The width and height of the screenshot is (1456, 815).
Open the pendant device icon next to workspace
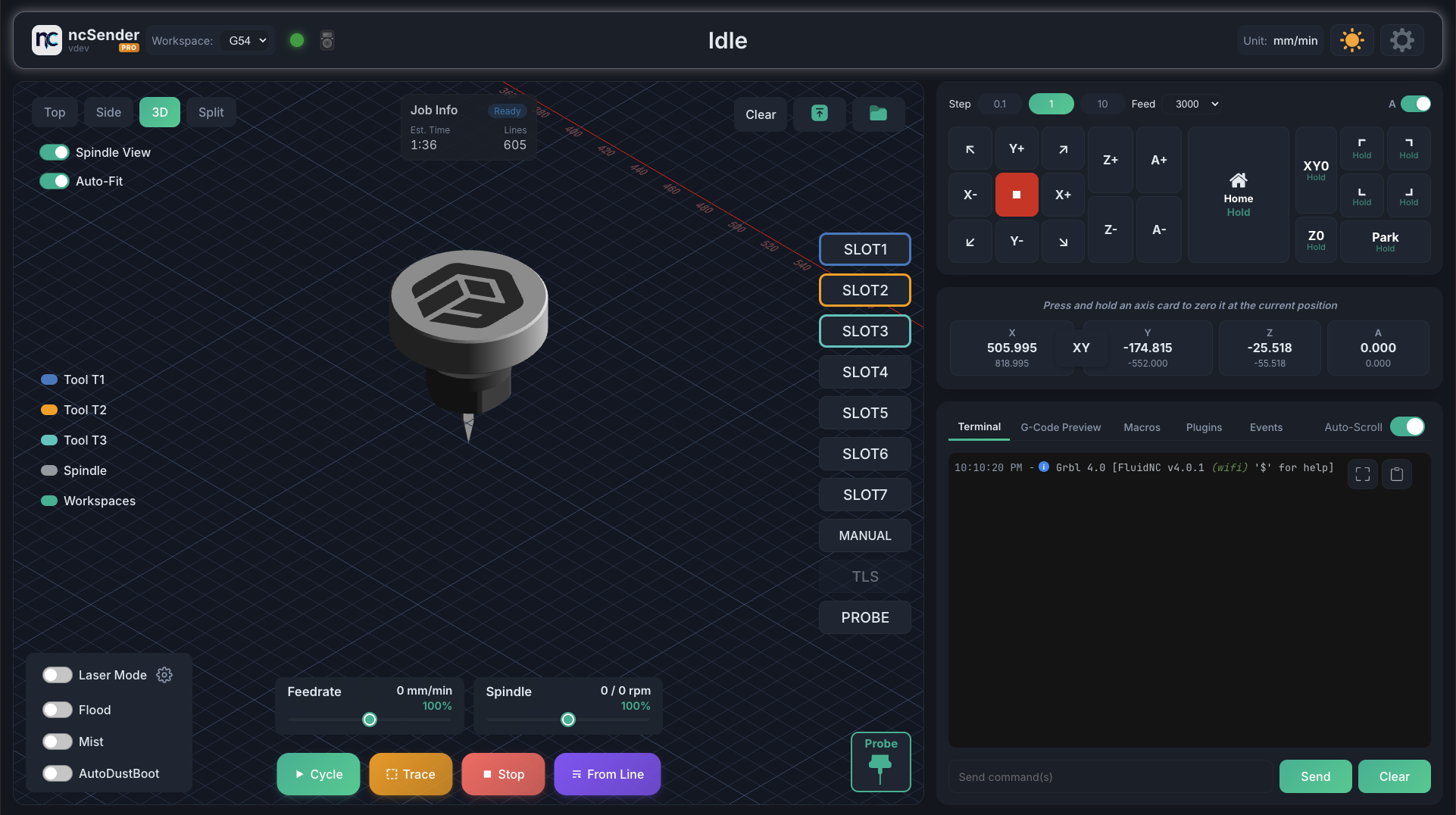327,40
